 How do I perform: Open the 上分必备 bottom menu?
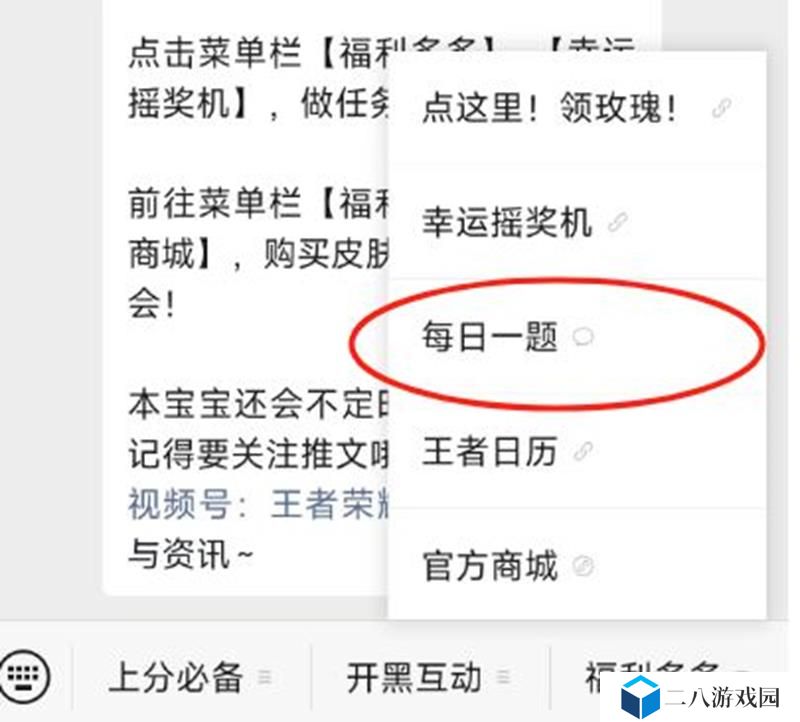click(x=191, y=677)
